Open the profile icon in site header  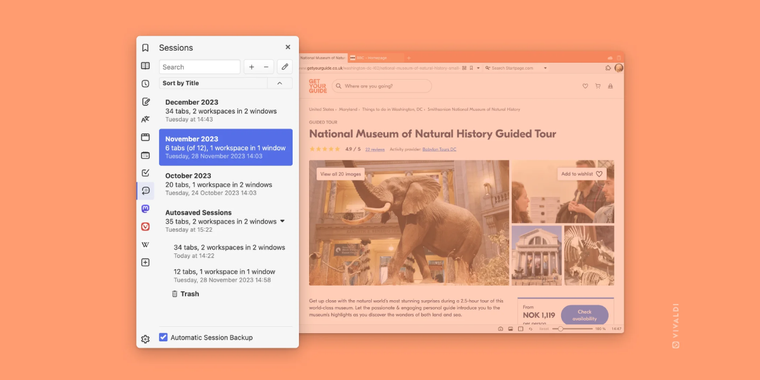coord(610,86)
